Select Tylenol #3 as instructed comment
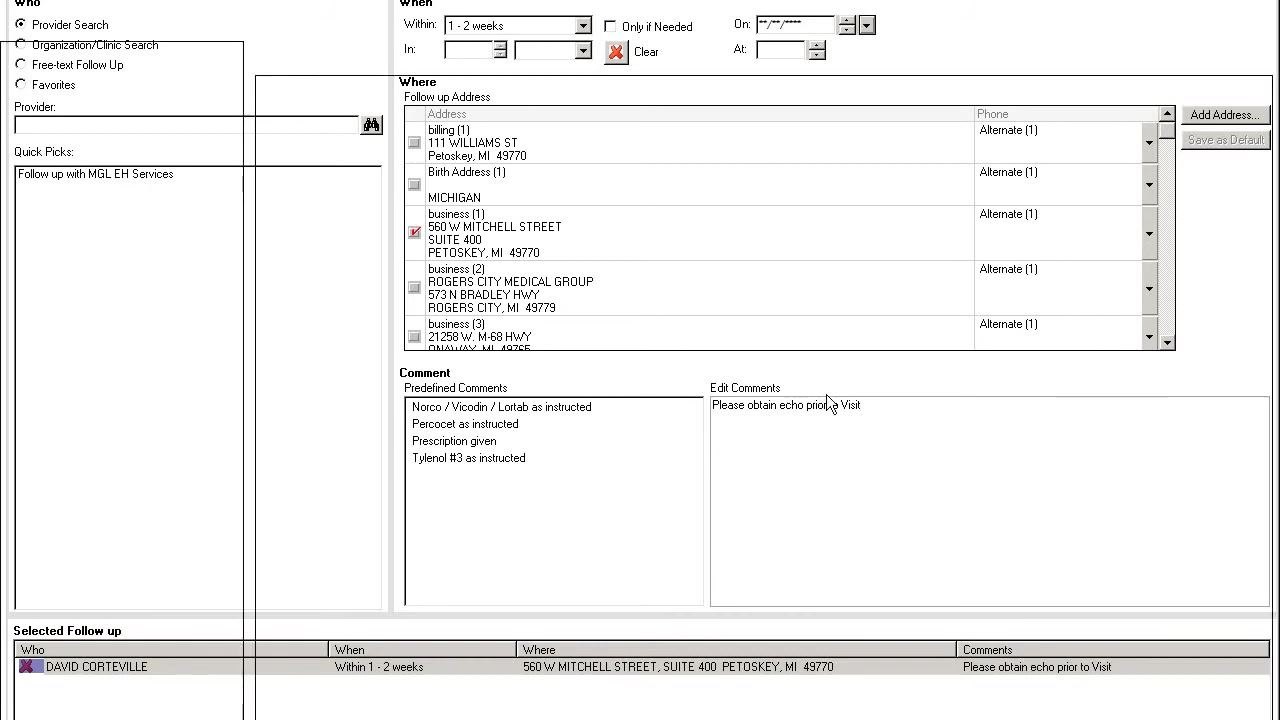Viewport: 1280px width, 720px height. 469,458
